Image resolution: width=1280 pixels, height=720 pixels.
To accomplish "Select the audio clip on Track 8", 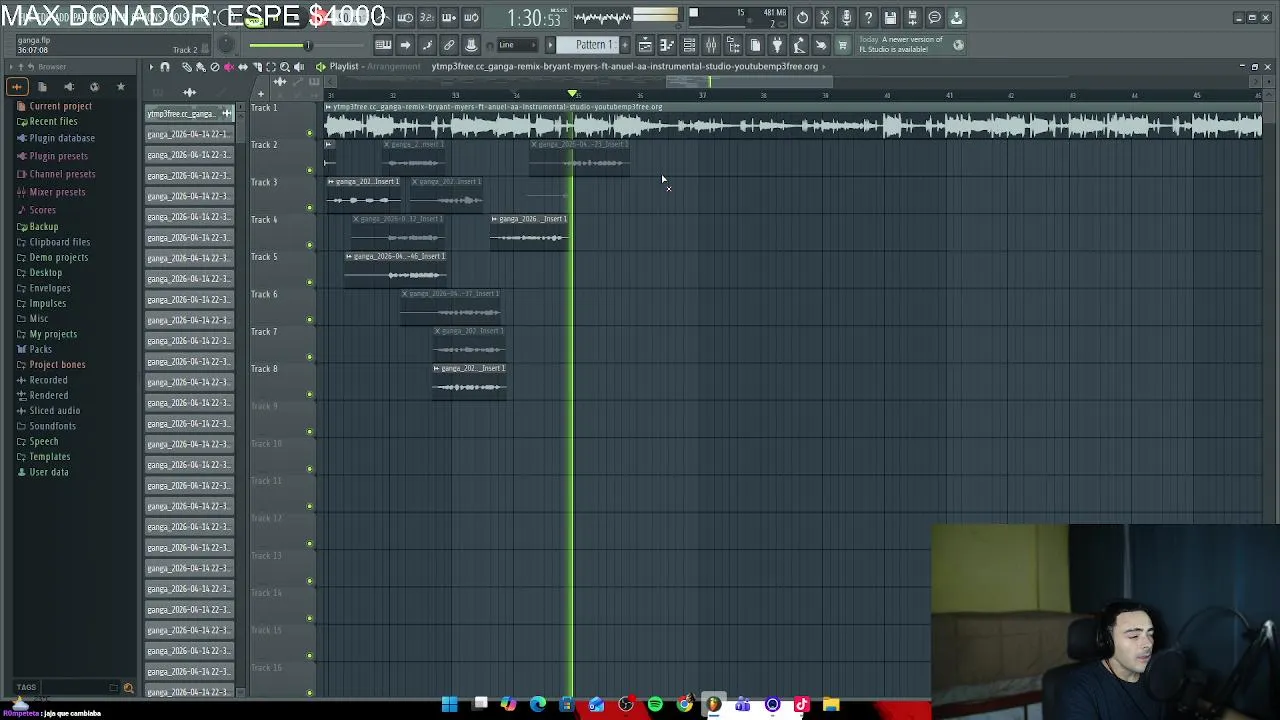I will pos(470,380).
